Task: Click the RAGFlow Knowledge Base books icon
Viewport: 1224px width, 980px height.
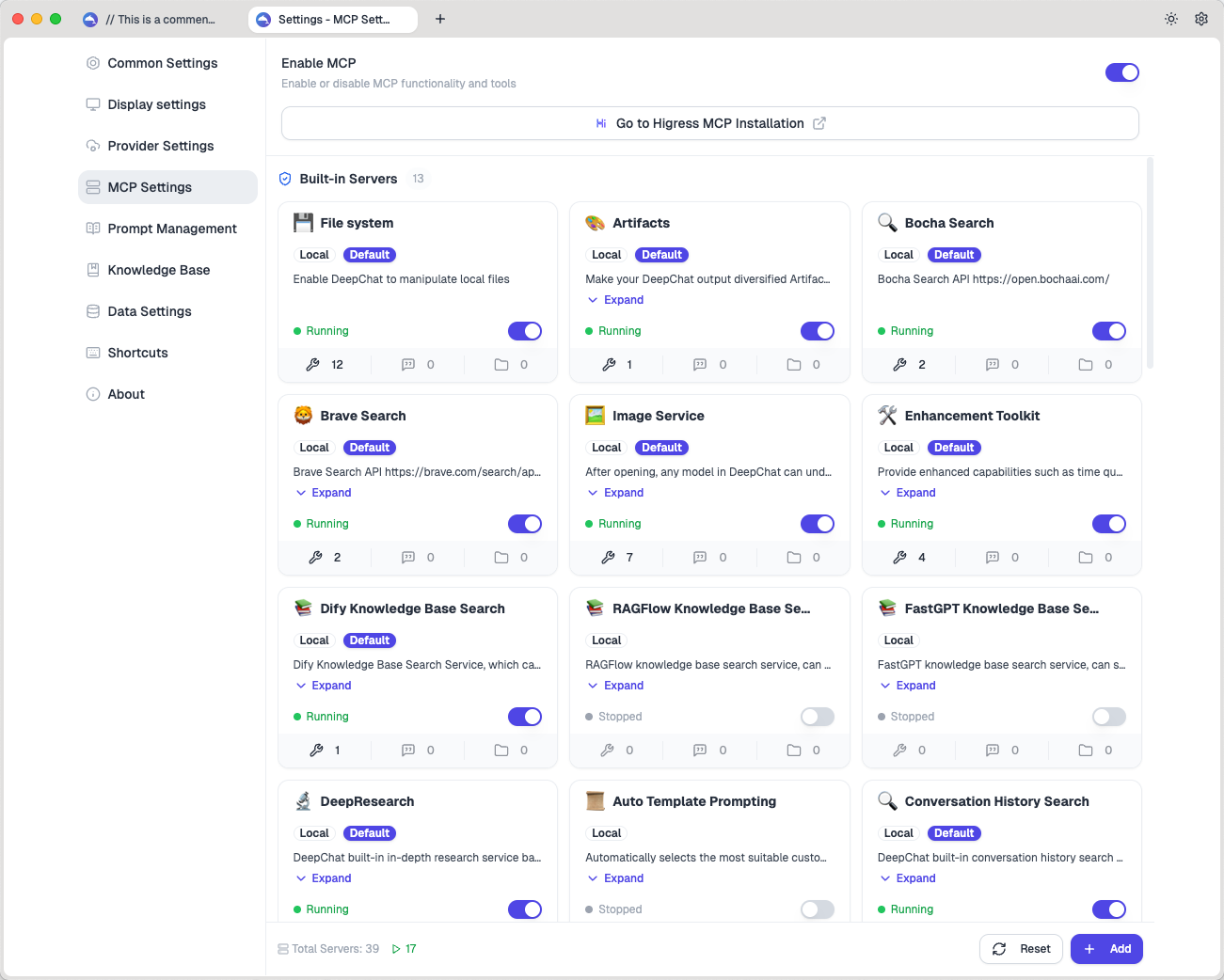Action: 596,609
